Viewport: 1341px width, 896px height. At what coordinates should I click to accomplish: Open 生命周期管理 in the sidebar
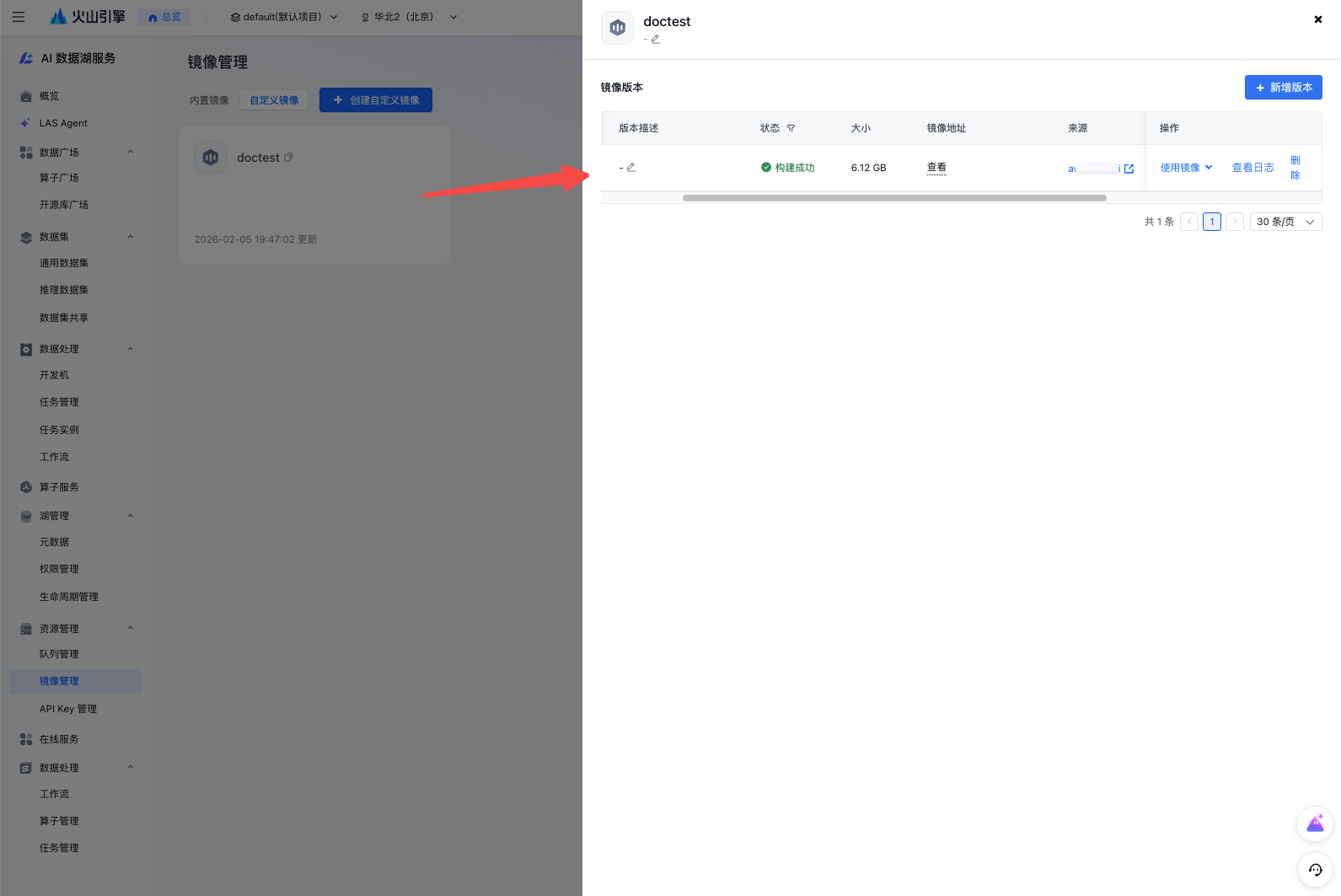tap(69, 597)
